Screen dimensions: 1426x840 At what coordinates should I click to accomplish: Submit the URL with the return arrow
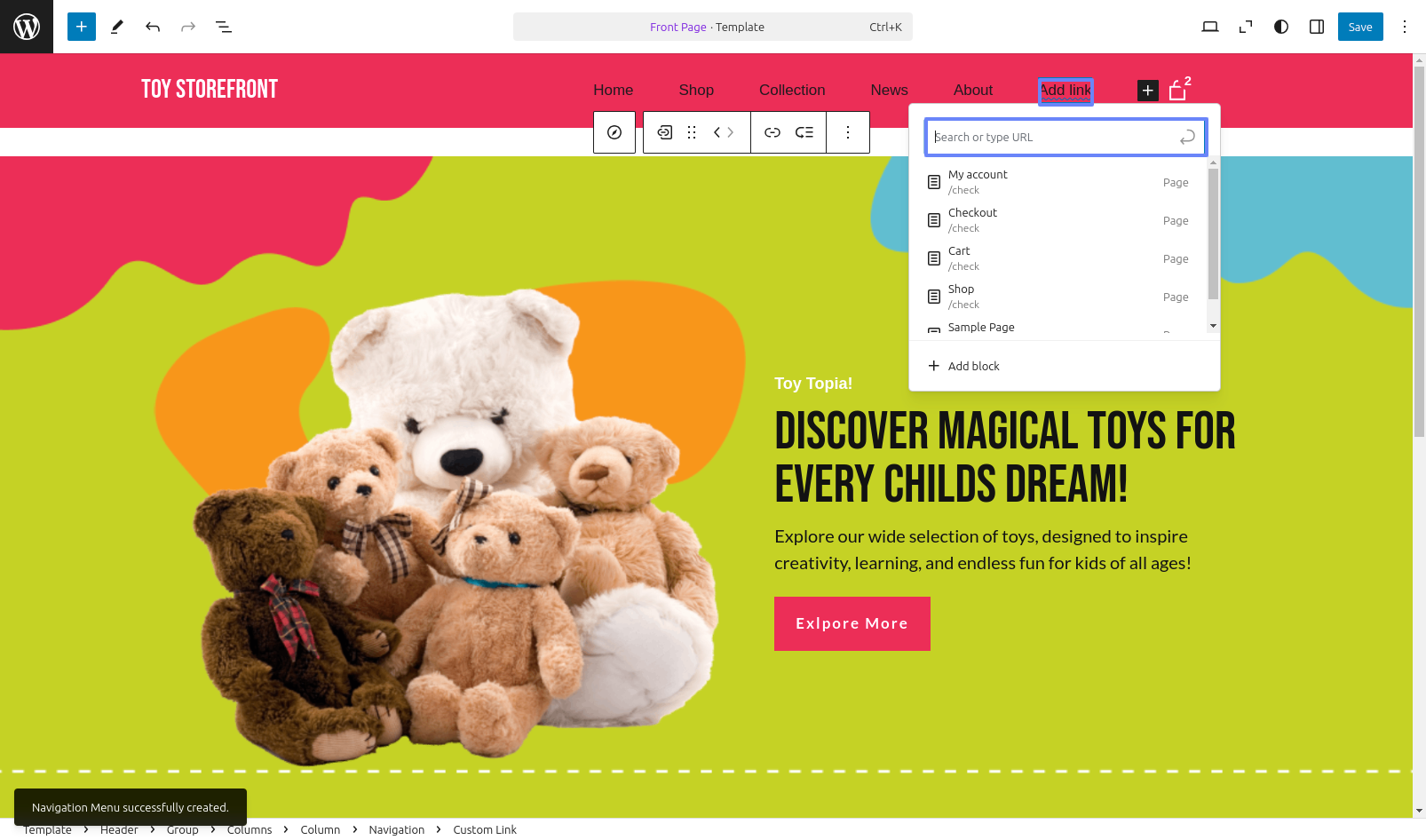tap(1187, 137)
